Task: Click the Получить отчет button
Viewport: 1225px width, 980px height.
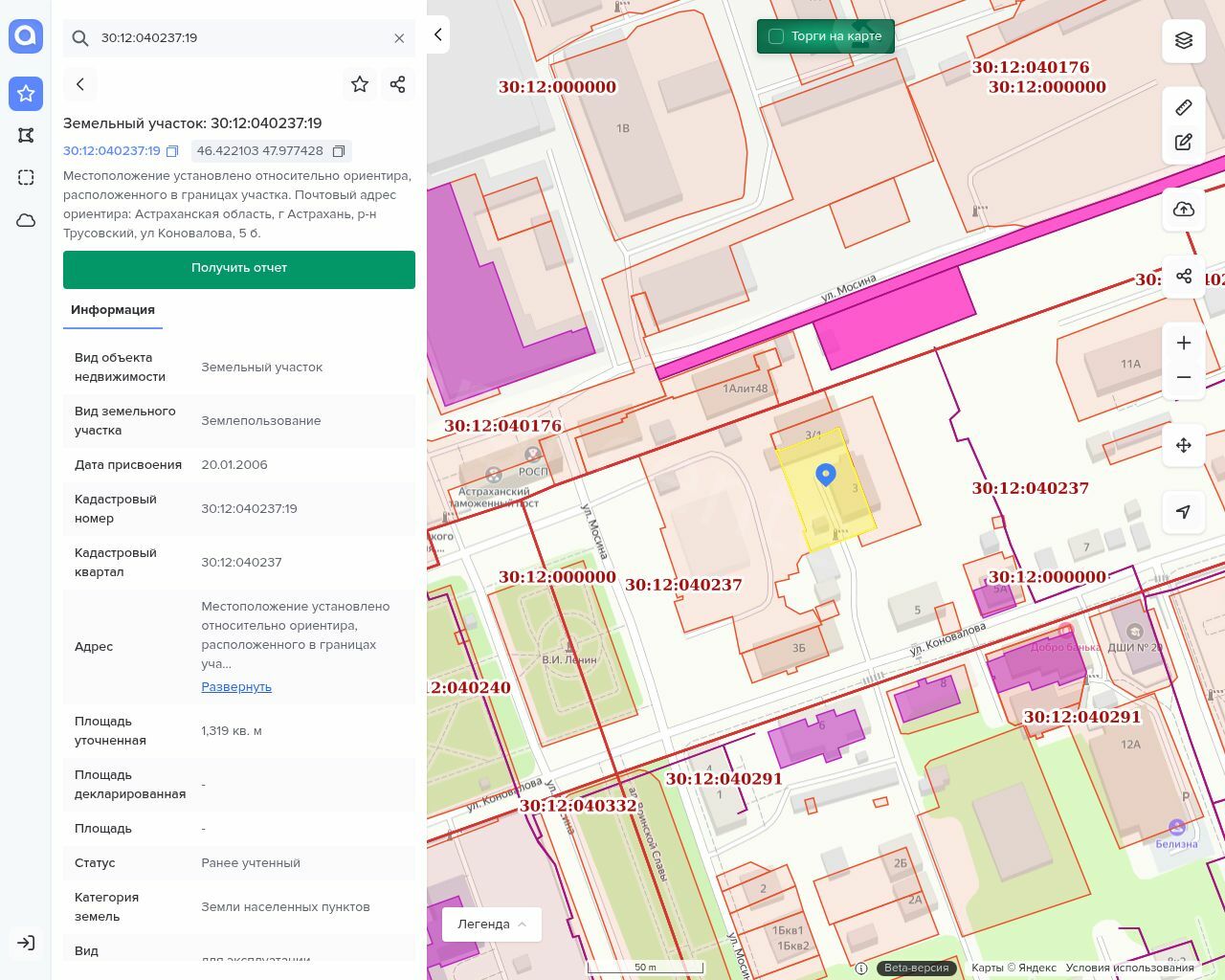Action: pyautogui.click(x=239, y=269)
